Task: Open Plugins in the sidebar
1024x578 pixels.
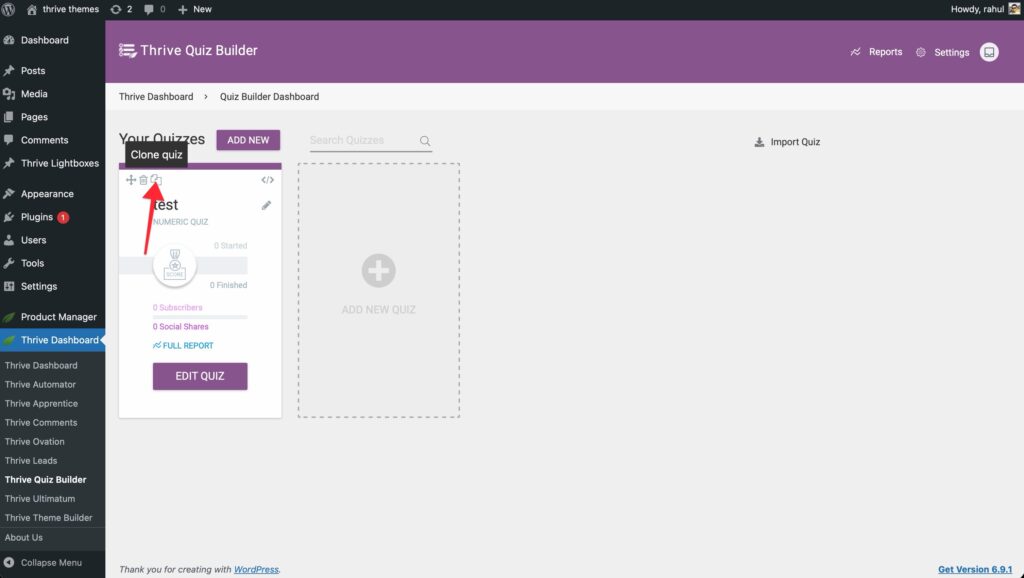Action: pyautogui.click(x=37, y=217)
